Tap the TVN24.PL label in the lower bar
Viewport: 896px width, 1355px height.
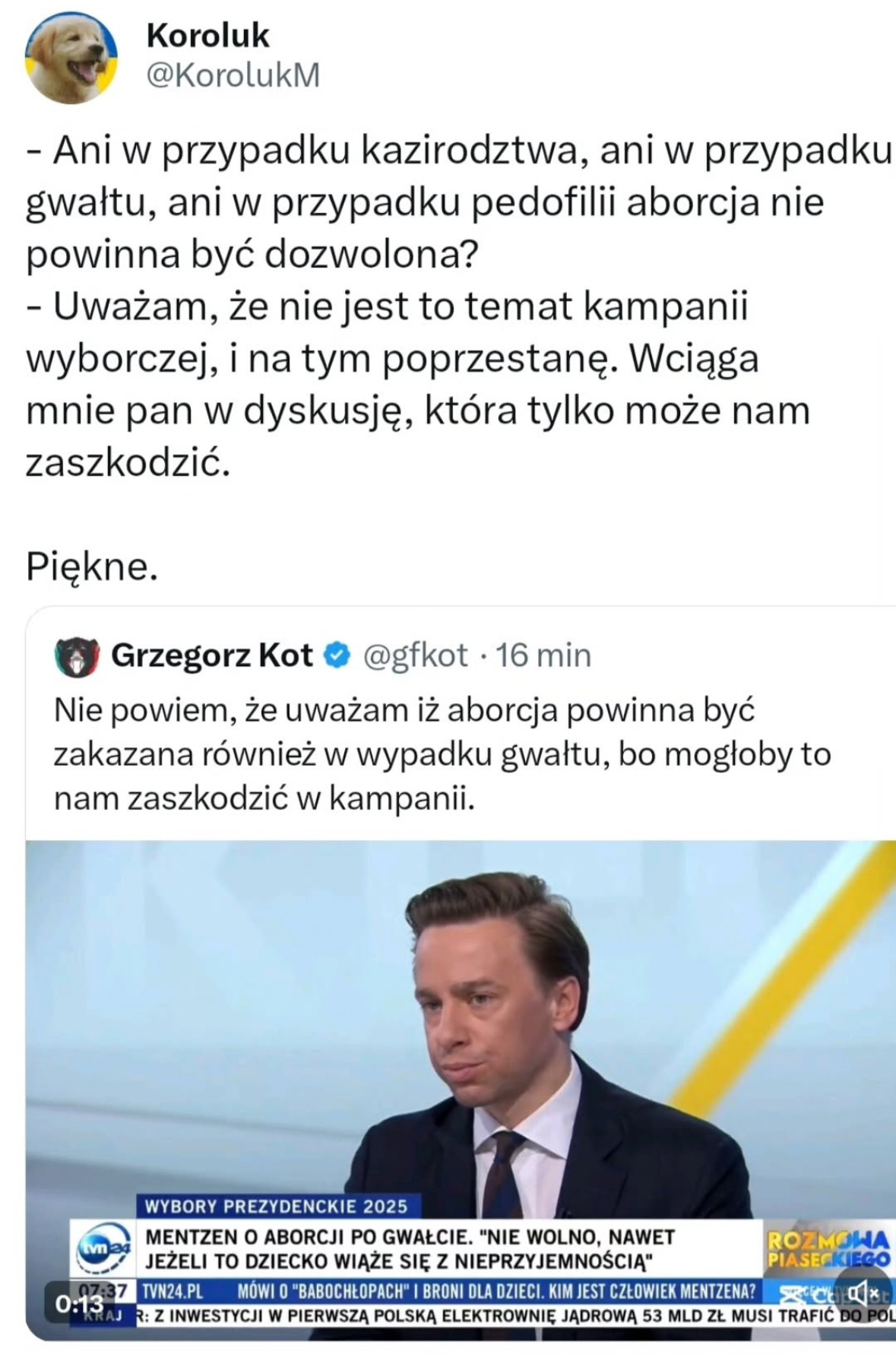tap(173, 1290)
